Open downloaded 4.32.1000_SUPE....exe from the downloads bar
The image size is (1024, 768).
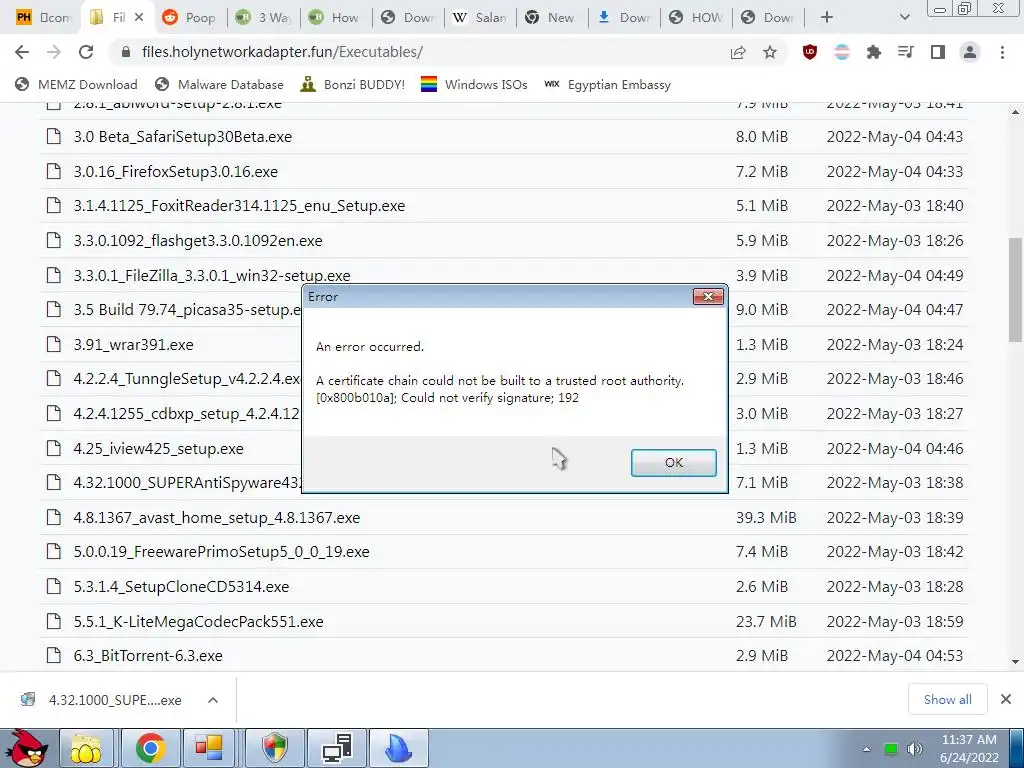[101, 700]
